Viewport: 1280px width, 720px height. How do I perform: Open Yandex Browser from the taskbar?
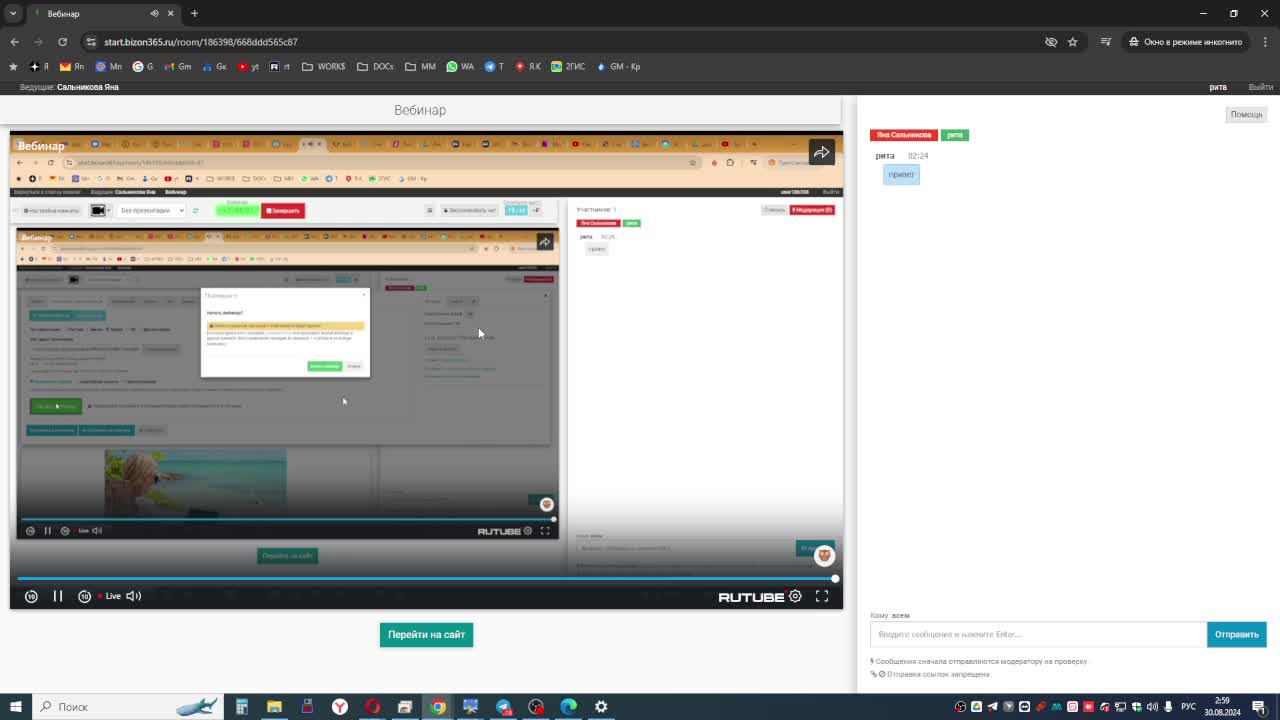(x=340, y=706)
